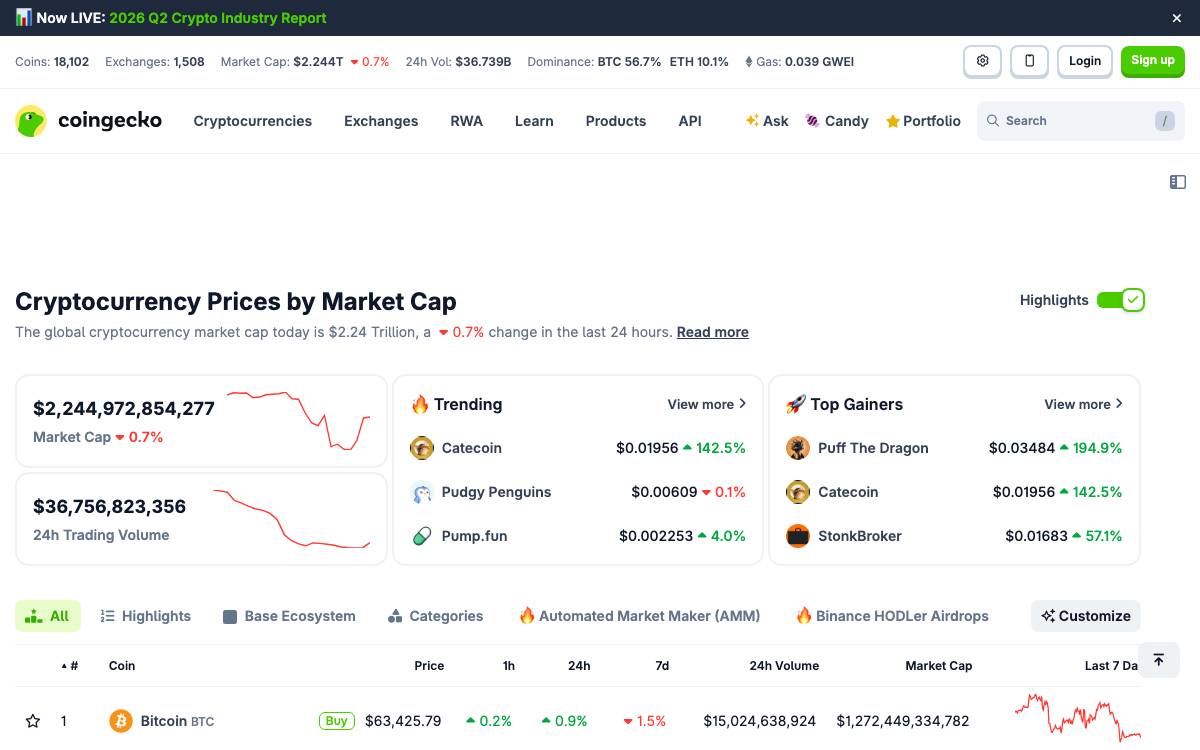Click the Puff The Dragon coin icon
The height and width of the screenshot is (750, 1200).
(x=798, y=448)
